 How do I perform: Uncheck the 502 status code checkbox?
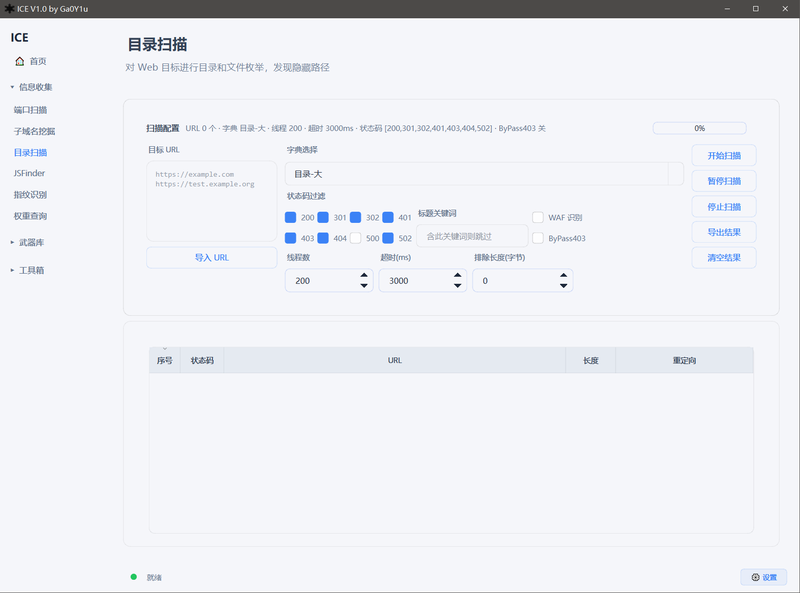[388, 238]
